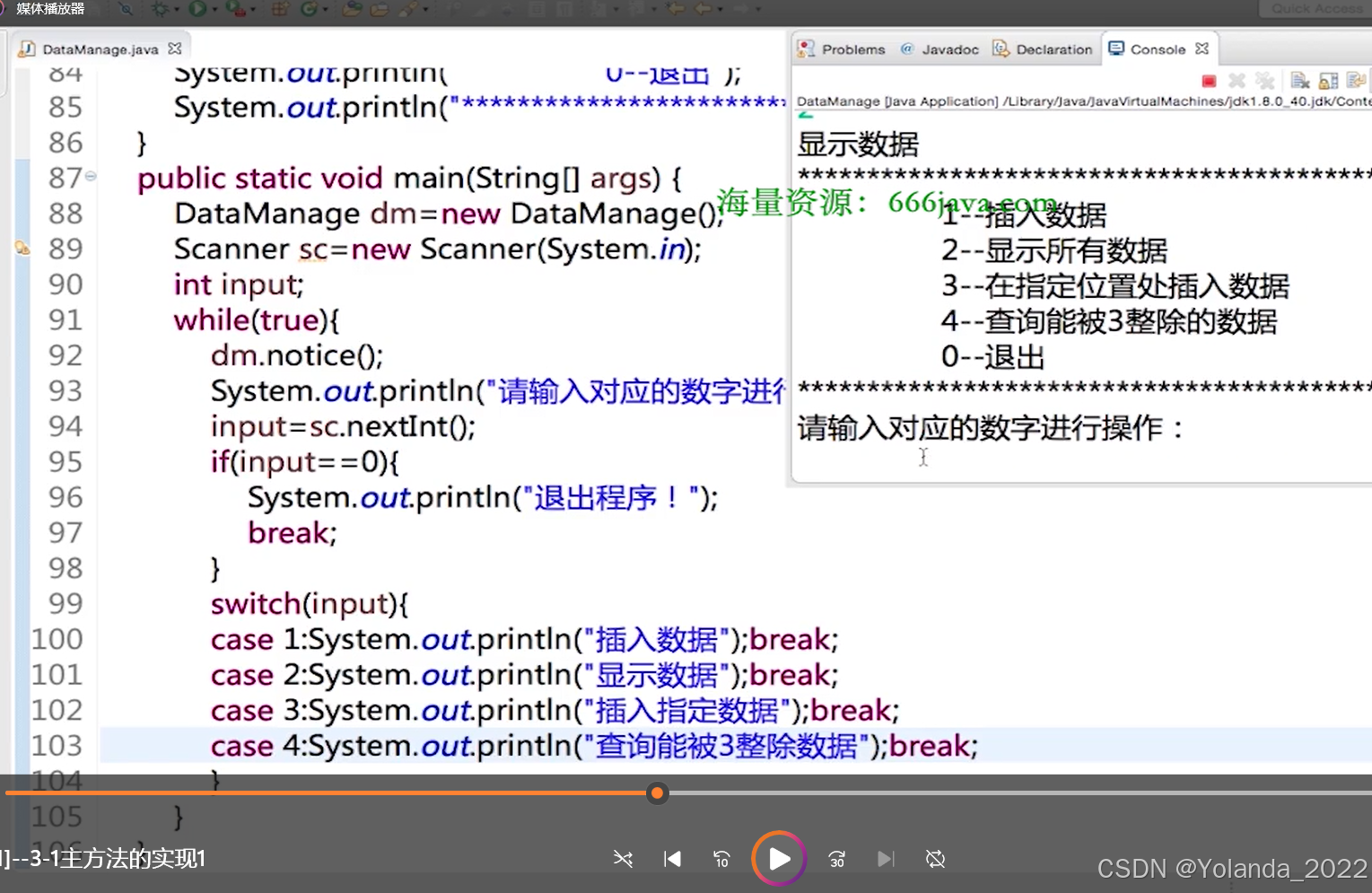
Task: Click the '3-1主方法的实现1' video title
Action: click(x=118, y=859)
